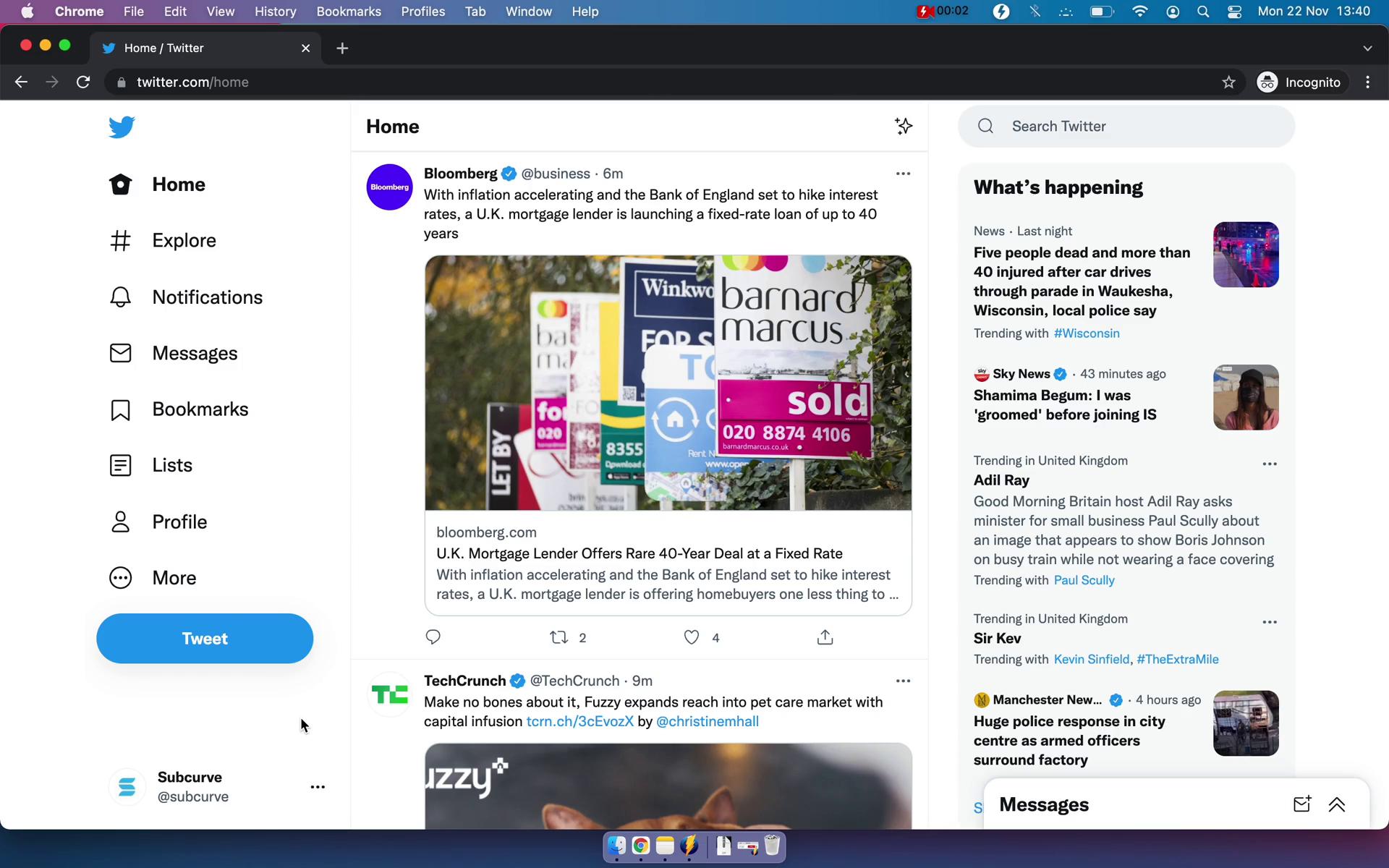This screenshot has height=868, width=1389.
Task: Click the Twitter bird logo
Action: point(122,127)
